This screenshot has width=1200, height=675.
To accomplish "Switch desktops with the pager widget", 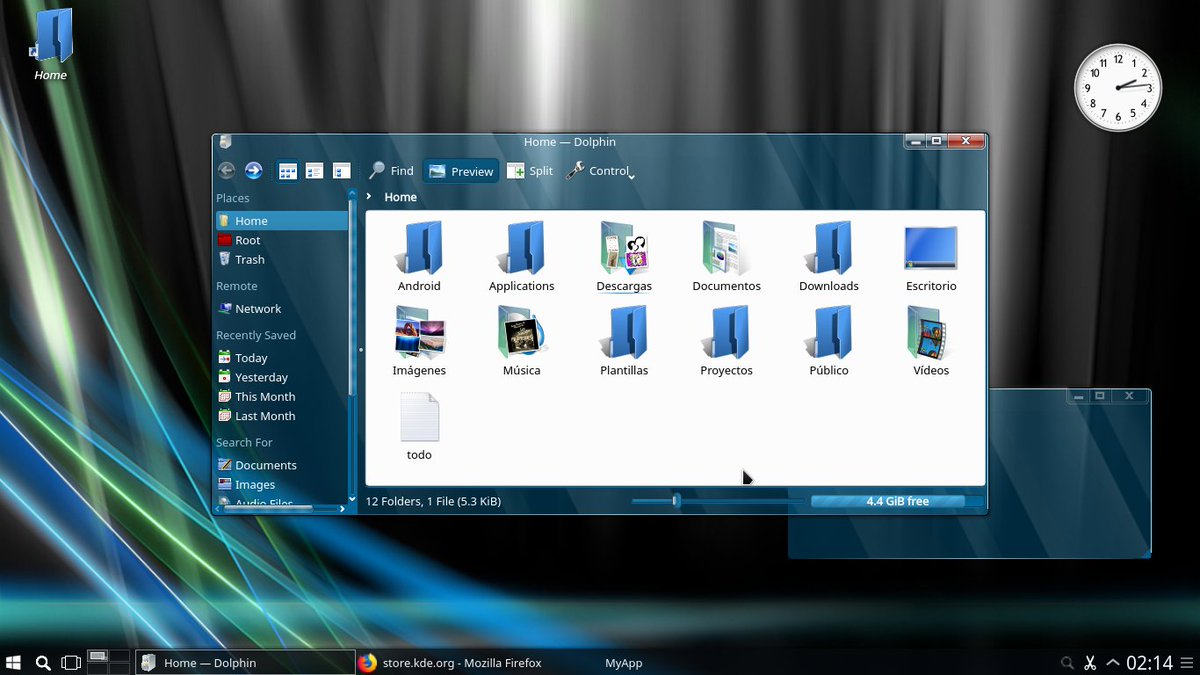I will [x=109, y=662].
